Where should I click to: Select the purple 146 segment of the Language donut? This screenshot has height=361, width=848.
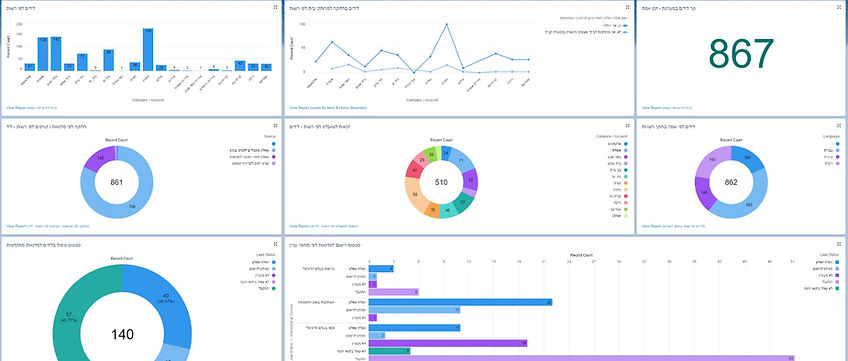tap(705, 192)
